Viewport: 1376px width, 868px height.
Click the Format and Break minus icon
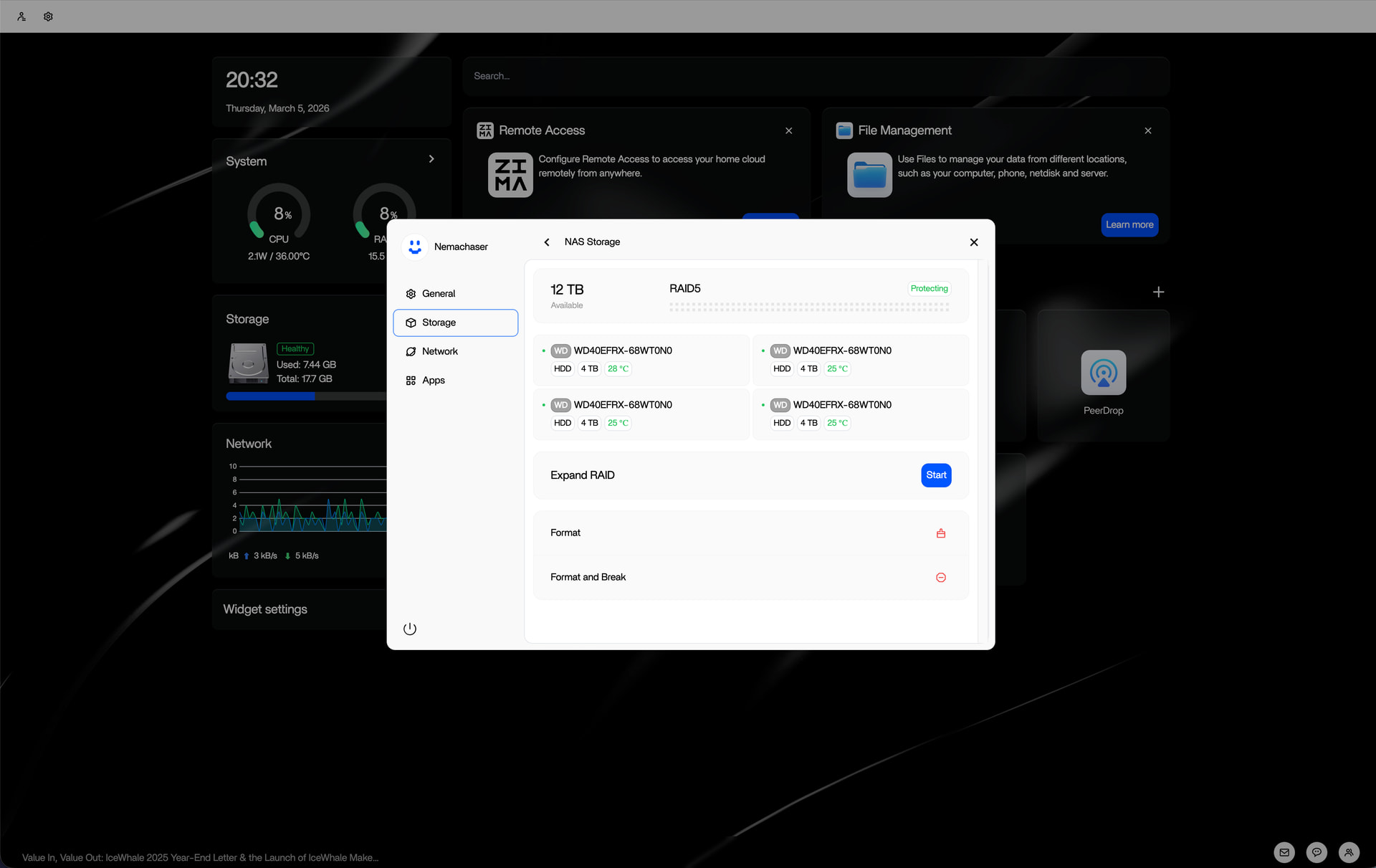[940, 578]
